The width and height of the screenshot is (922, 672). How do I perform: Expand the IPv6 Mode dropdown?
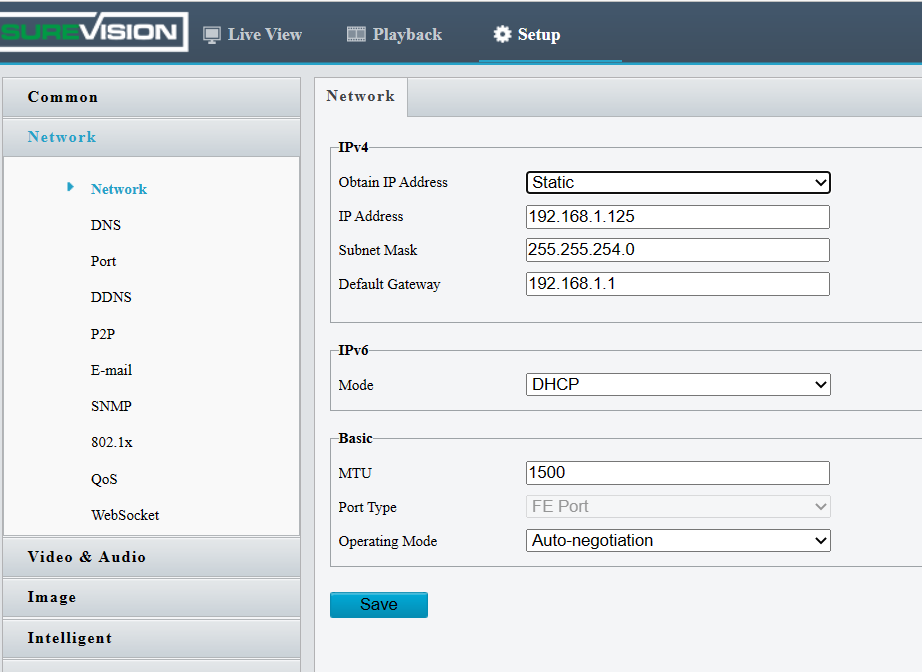coord(678,385)
